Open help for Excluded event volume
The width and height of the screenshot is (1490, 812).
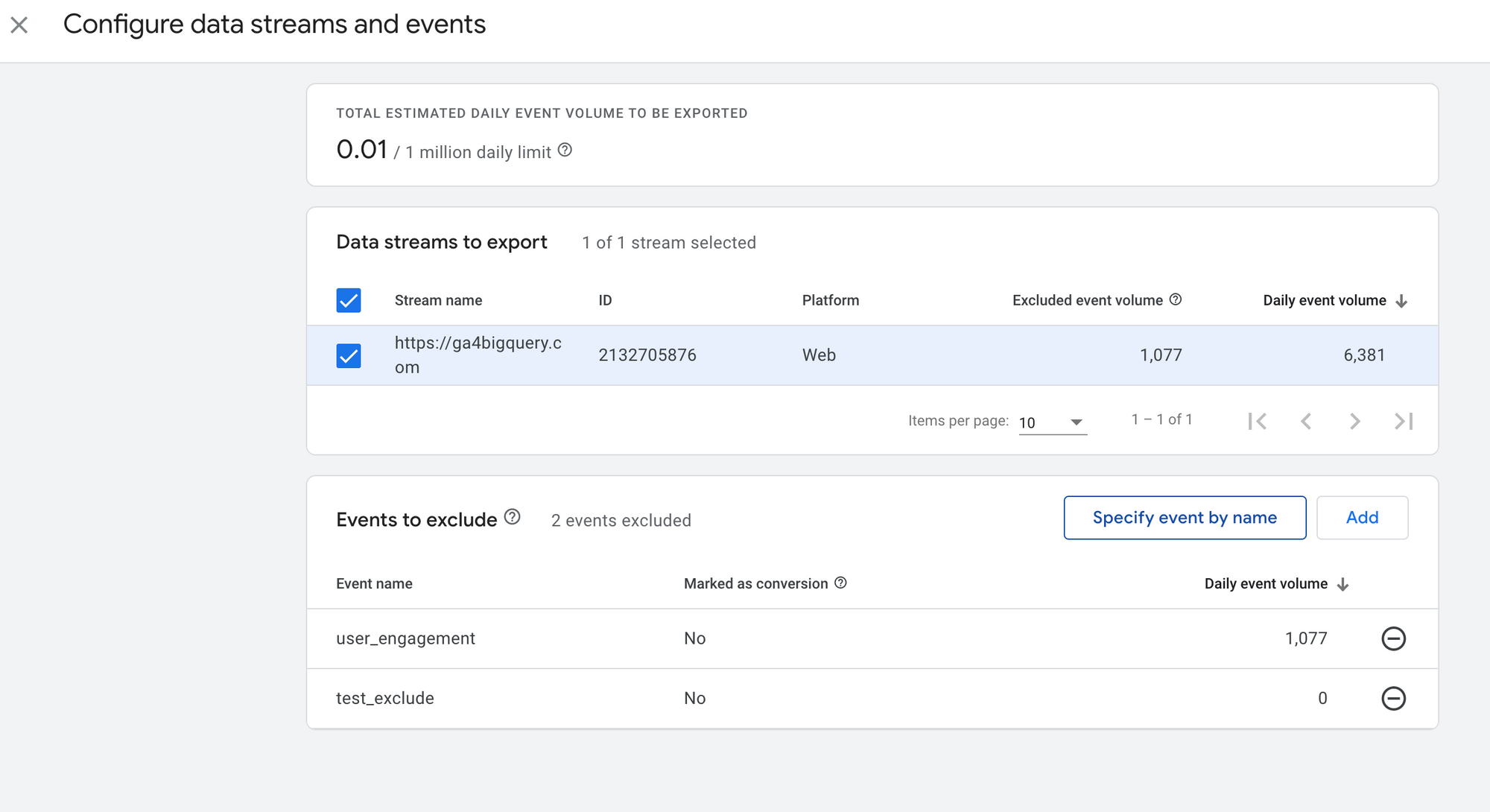pyautogui.click(x=1176, y=299)
